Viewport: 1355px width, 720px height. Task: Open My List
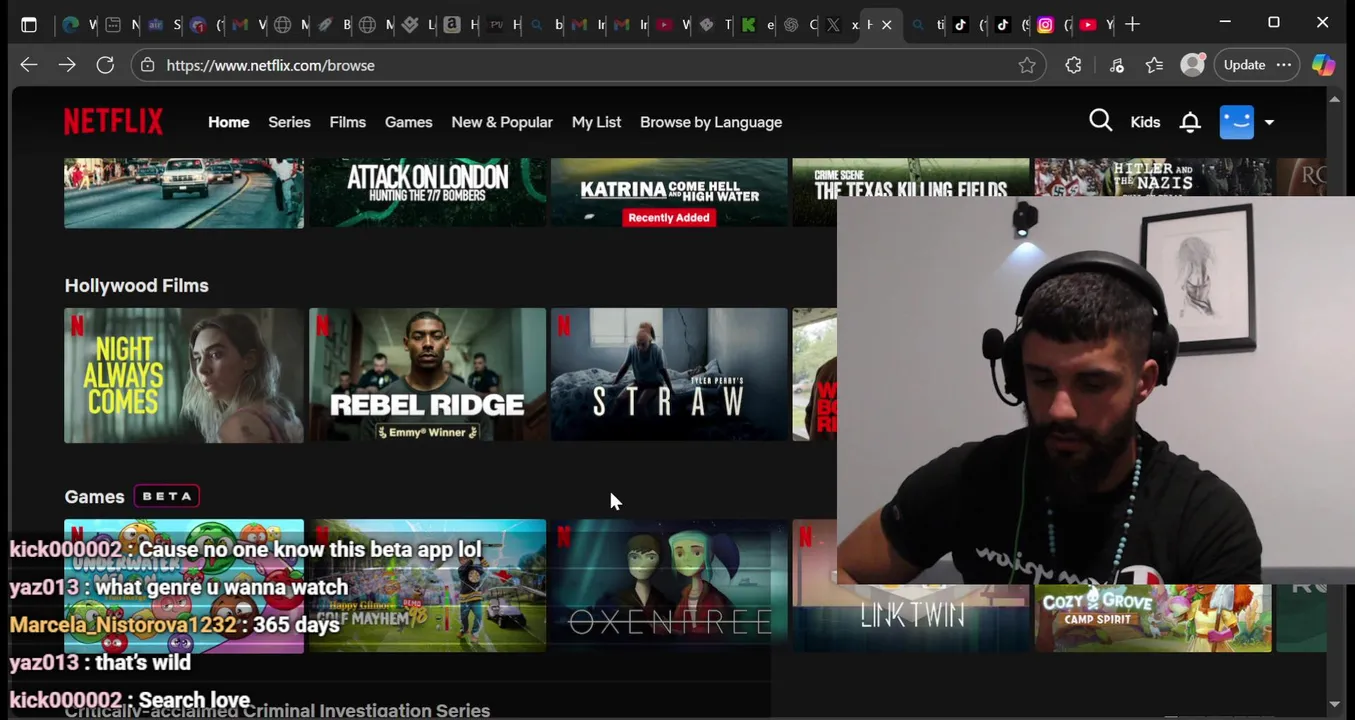click(x=596, y=122)
